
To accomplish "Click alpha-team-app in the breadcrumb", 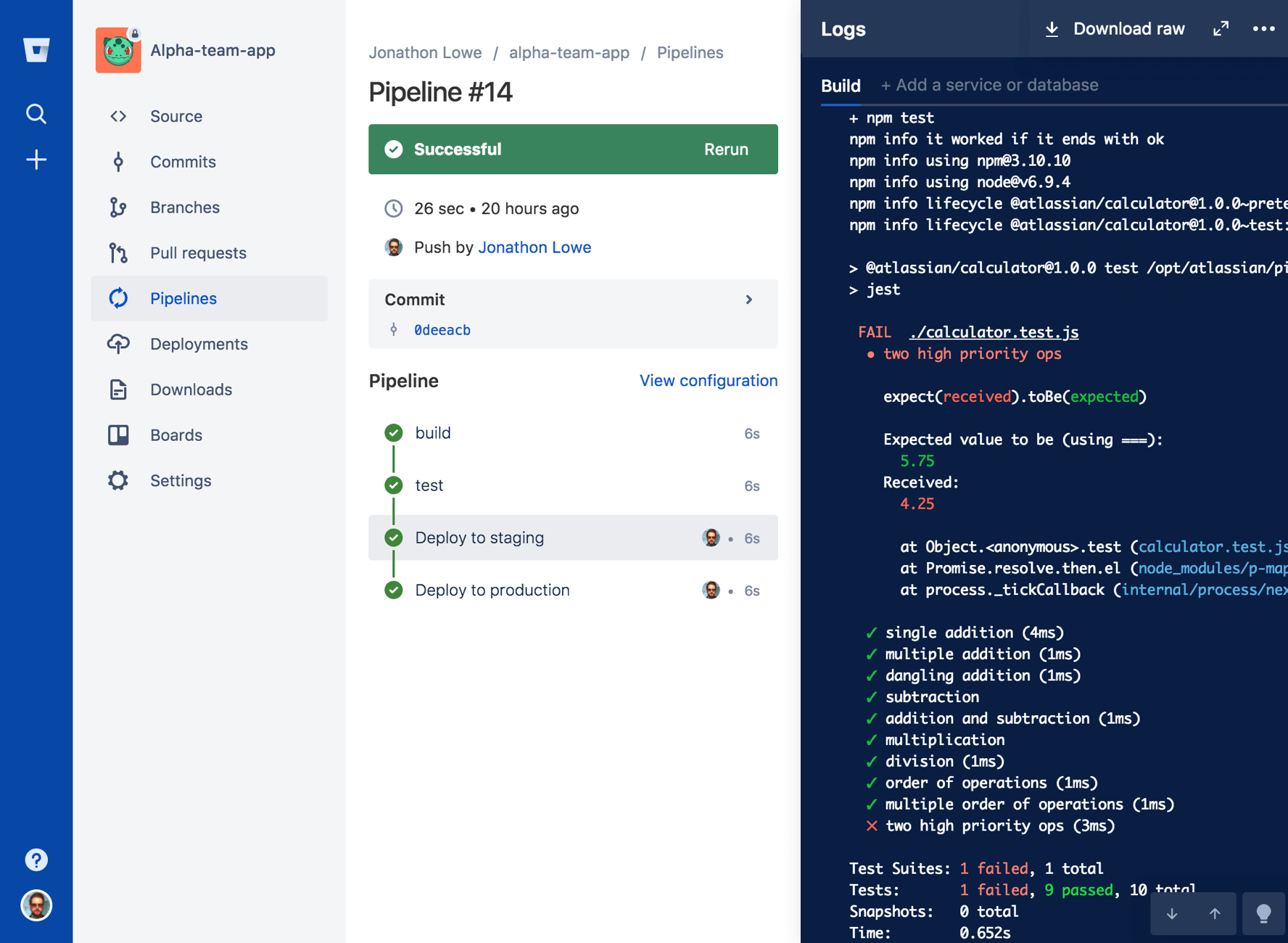I will click(569, 53).
